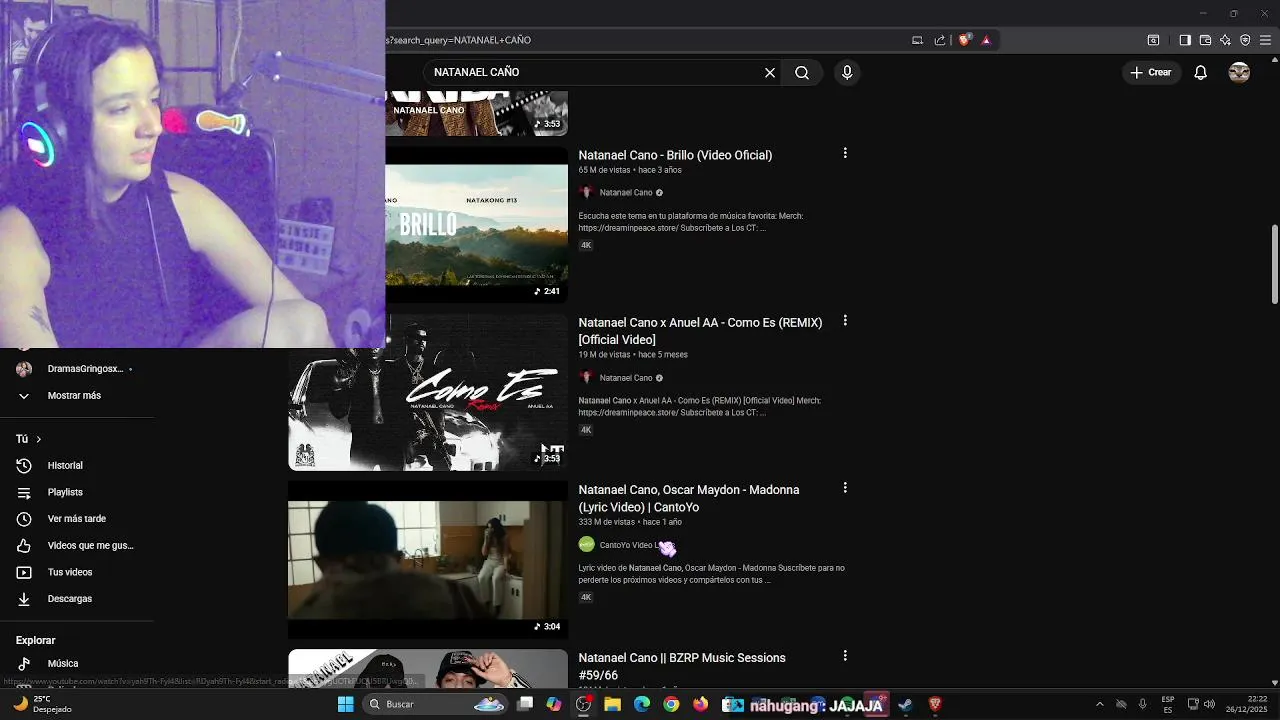The image size is (1280, 720).
Task: Click the YouTube search magnifier button
Action: (802, 72)
